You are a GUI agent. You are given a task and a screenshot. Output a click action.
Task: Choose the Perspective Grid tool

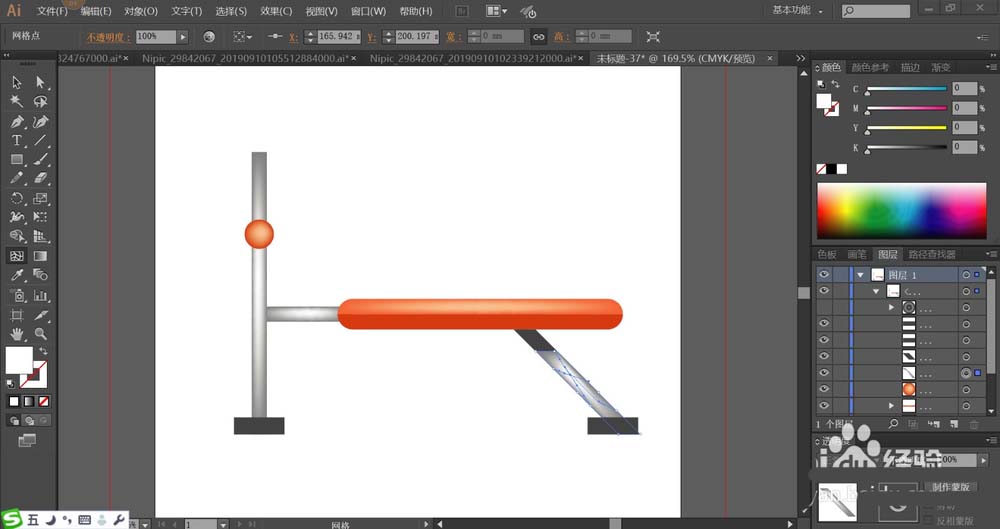41,237
